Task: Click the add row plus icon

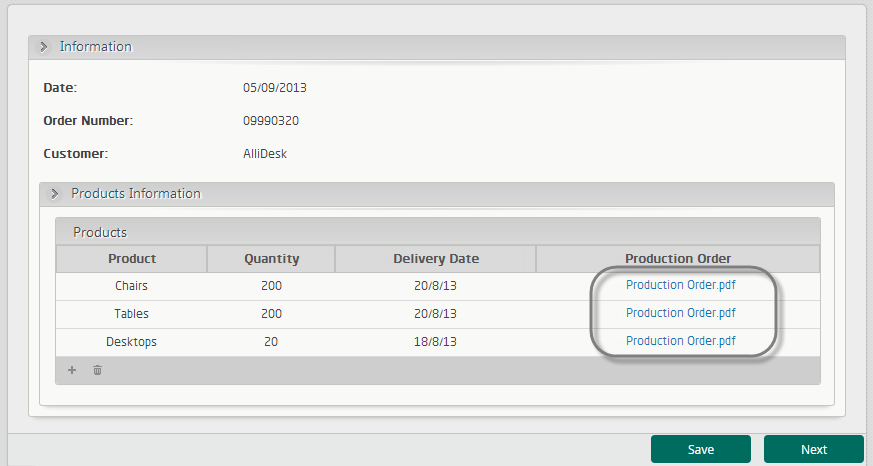Action: pos(72,370)
